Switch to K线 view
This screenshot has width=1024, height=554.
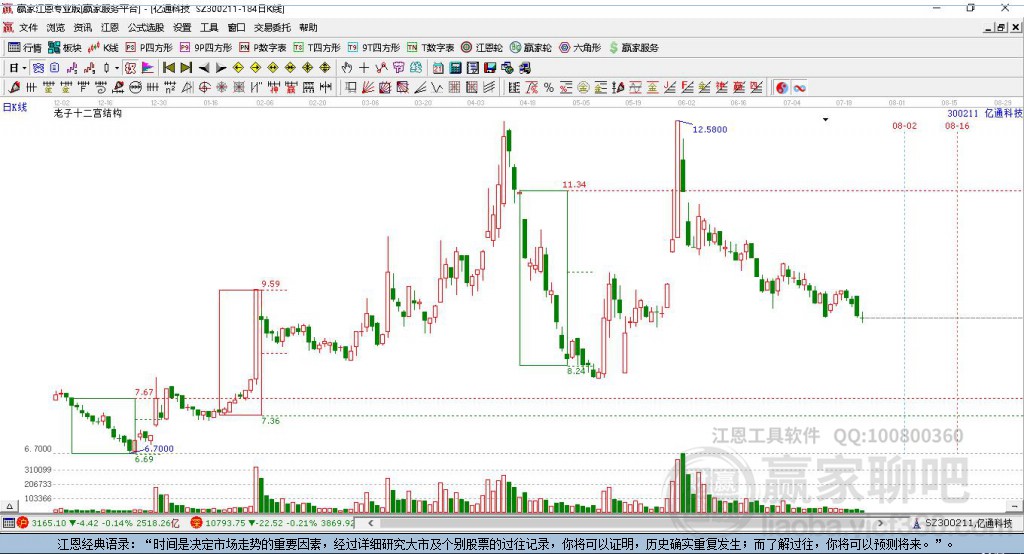point(103,48)
